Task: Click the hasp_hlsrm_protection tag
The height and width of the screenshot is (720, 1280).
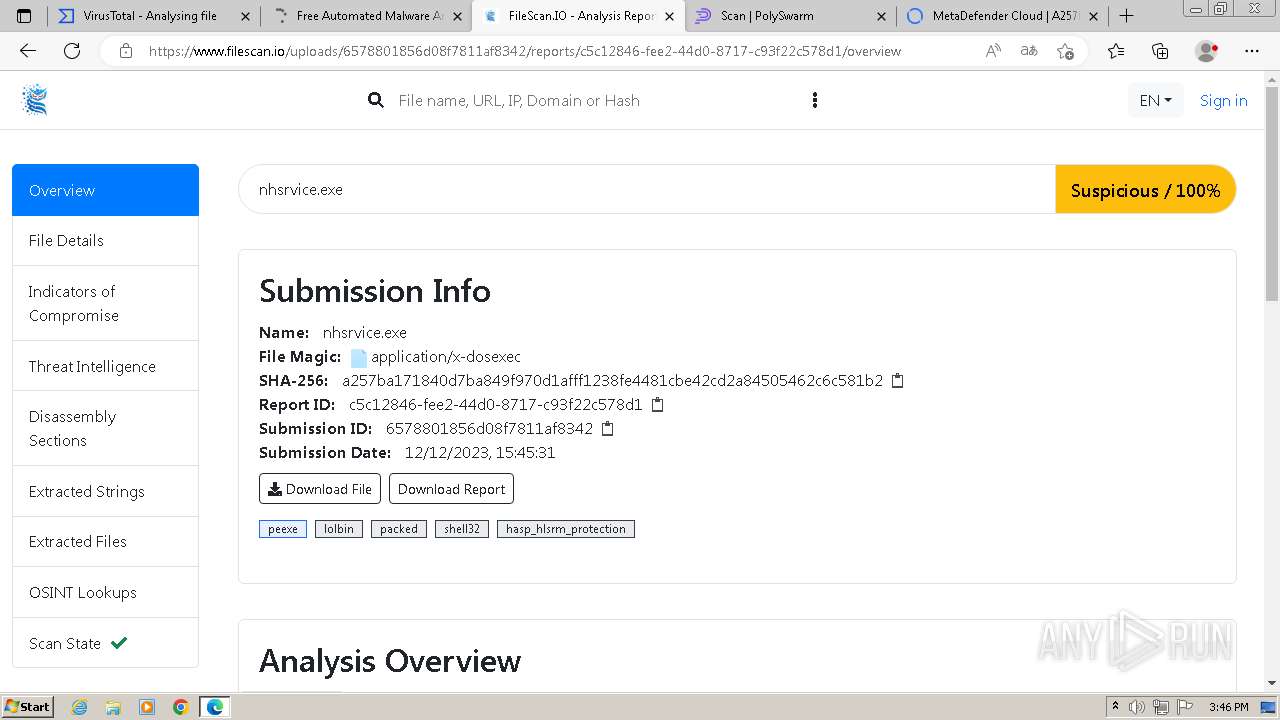Action: click(x=566, y=529)
